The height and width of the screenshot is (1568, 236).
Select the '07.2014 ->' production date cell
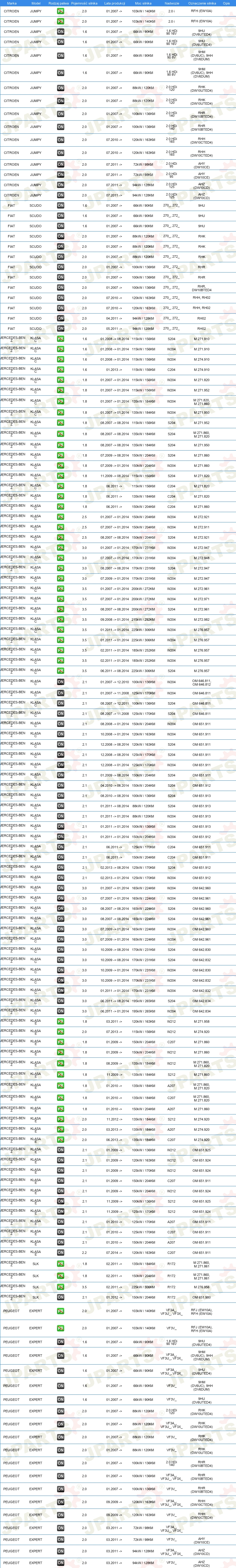click(x=114, y=1253)
